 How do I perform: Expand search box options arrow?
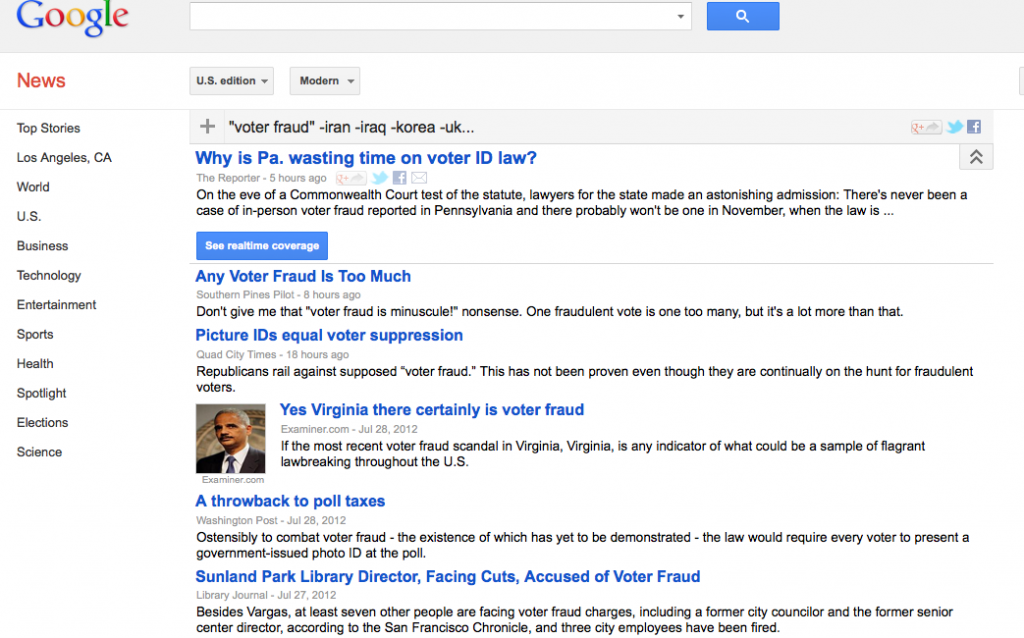click(680, 16)
